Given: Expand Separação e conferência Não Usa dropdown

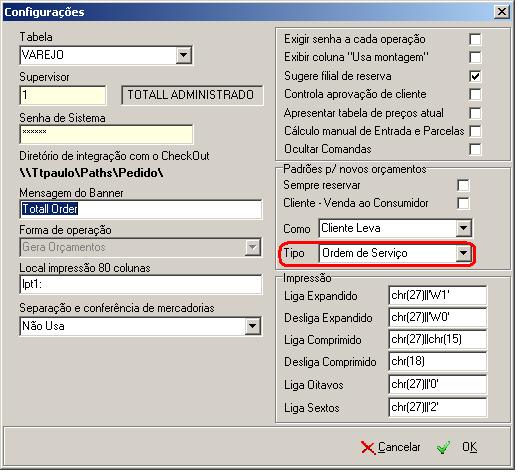Looking at the screenshot, I should [x=252, y=326].
